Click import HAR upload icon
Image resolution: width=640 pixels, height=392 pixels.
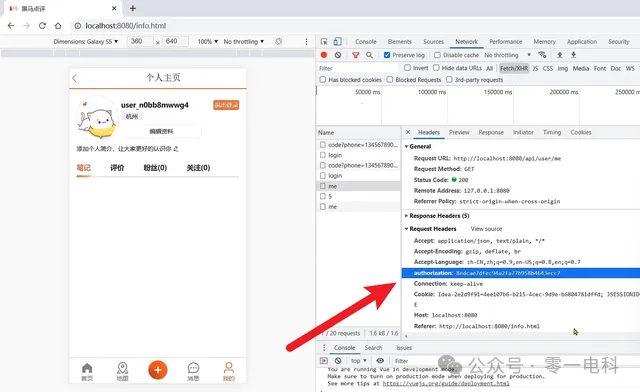(560, 55)
